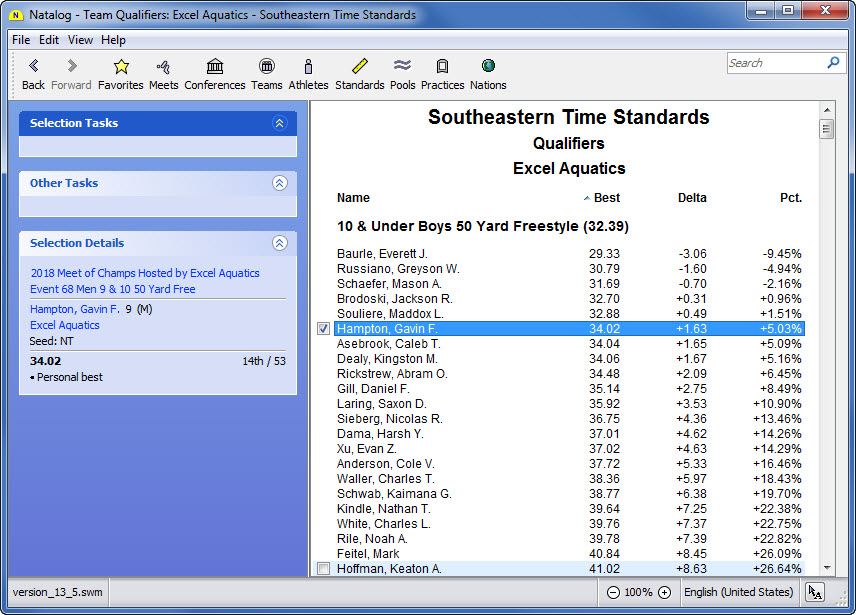Open the Meets toolbar icon
The width and height of the screenshot is (856, 615).
(163, 67)
